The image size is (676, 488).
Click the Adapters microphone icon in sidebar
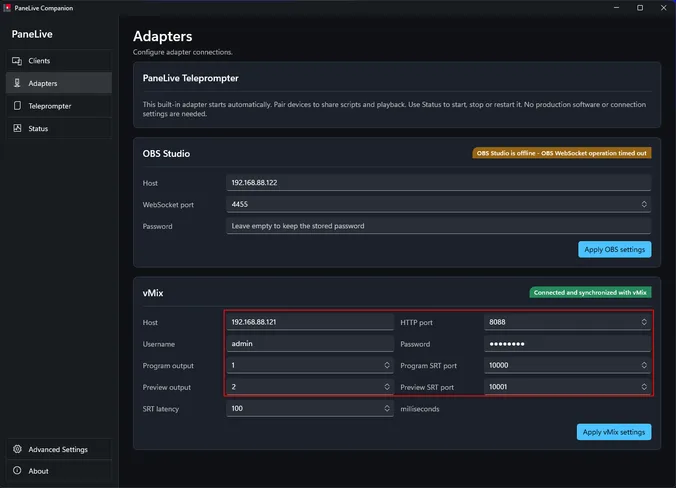click(17, 83)
